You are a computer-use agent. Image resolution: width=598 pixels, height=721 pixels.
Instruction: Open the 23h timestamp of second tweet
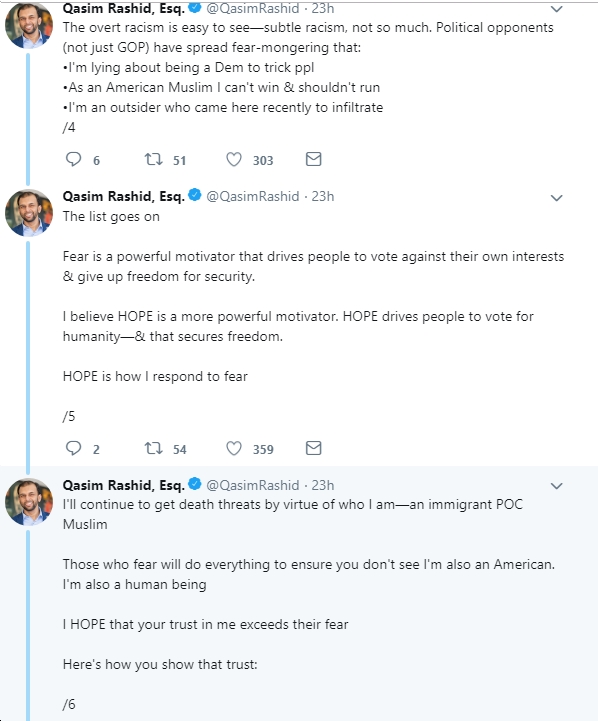(323, 196)
